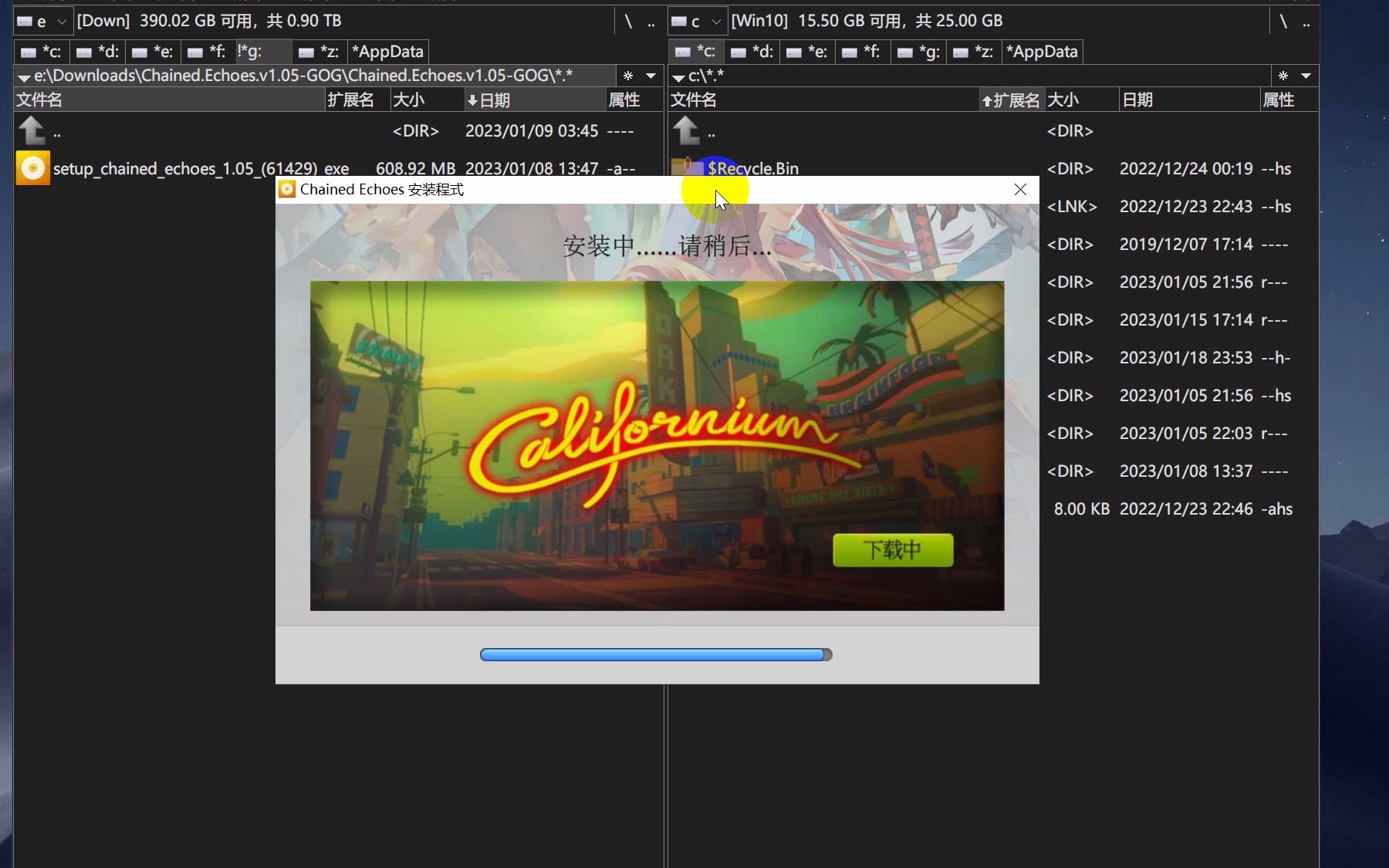Screen dimensions: 1389x868
Task: Click the Chained Echoes installer title icon
Action: pyautogui.click(x=287, y=189)
